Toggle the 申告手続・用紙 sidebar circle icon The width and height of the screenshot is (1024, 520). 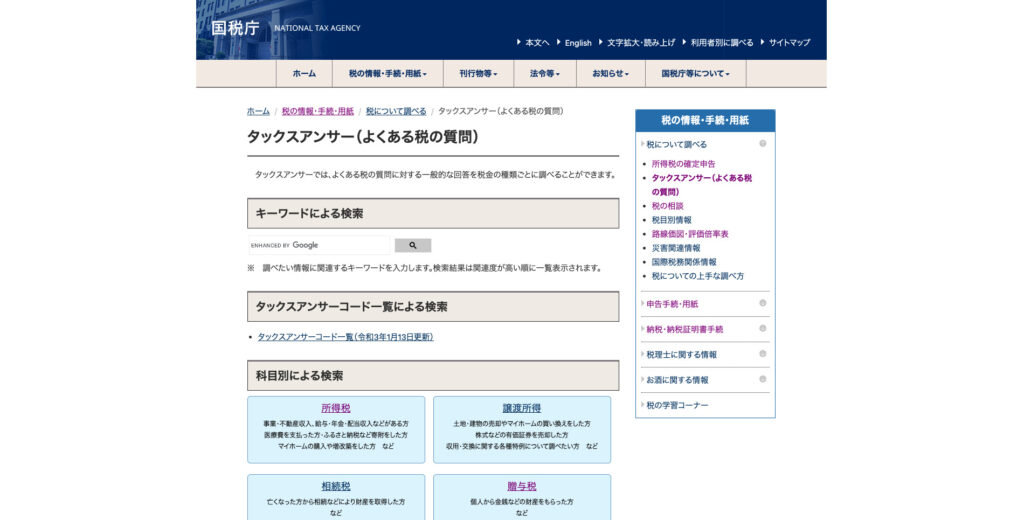tap(762, 303)
